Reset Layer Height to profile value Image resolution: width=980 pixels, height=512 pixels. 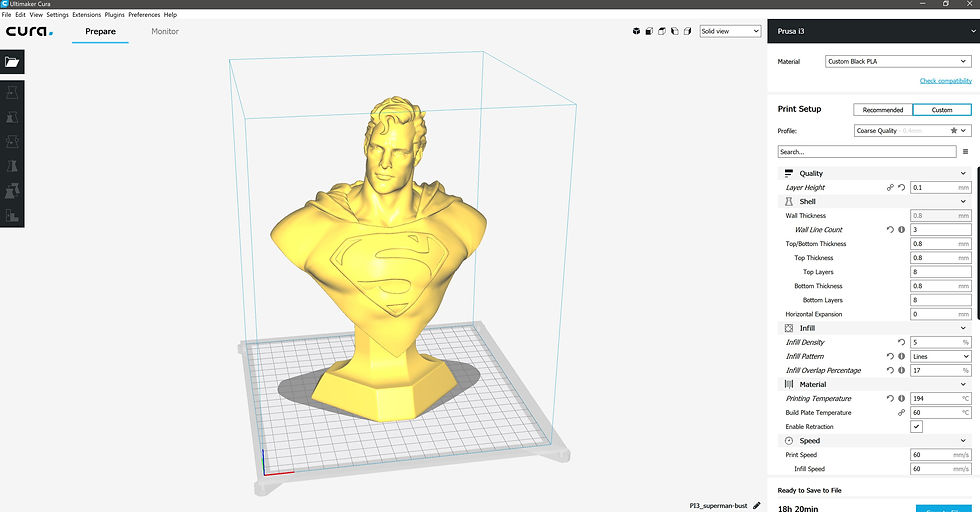tap(901, 188)
